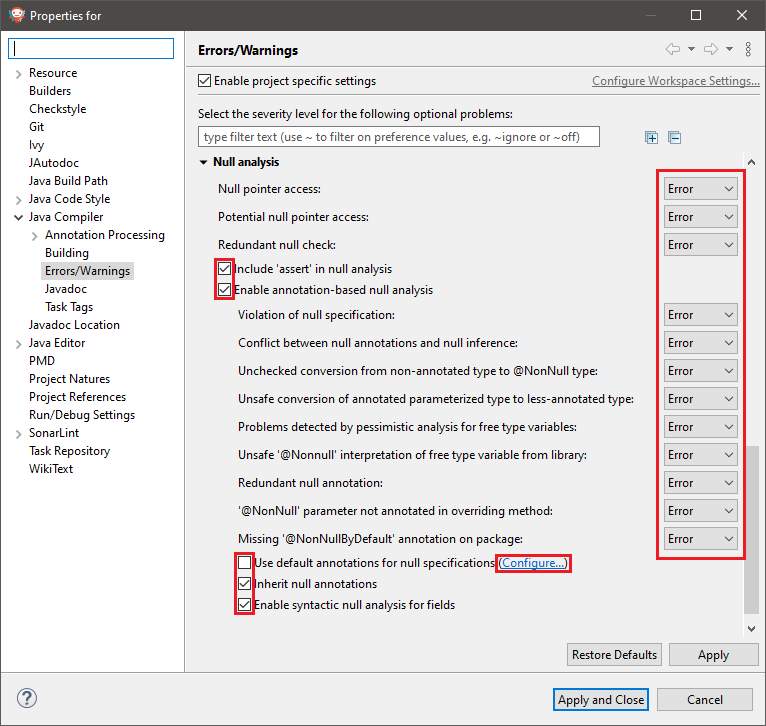Click the Configure... link for default annotations
Screen dimensions: 766x726
pos(533,563)
